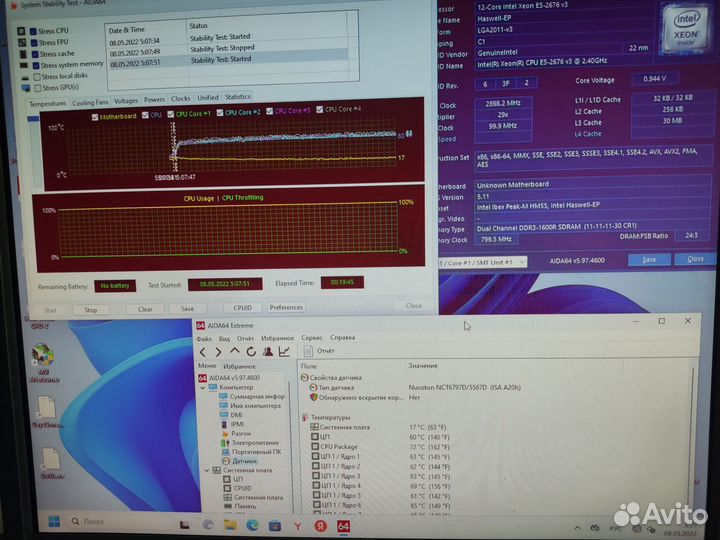Toggle Stress system memory checkbox
This screenshot has height=540, width=720.
click(x=36, y=66)
